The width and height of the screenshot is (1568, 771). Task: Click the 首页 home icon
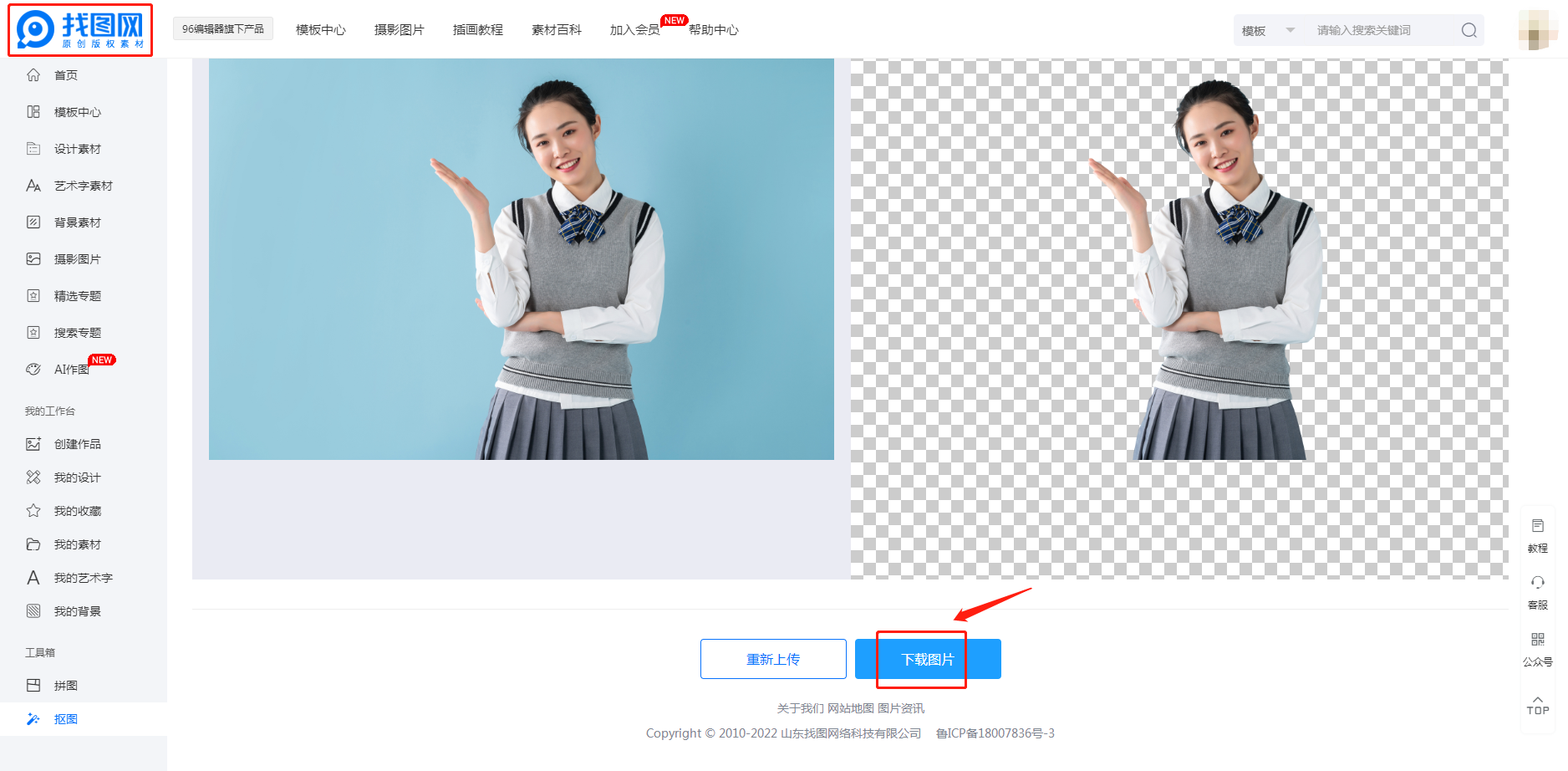click(33, 74)
